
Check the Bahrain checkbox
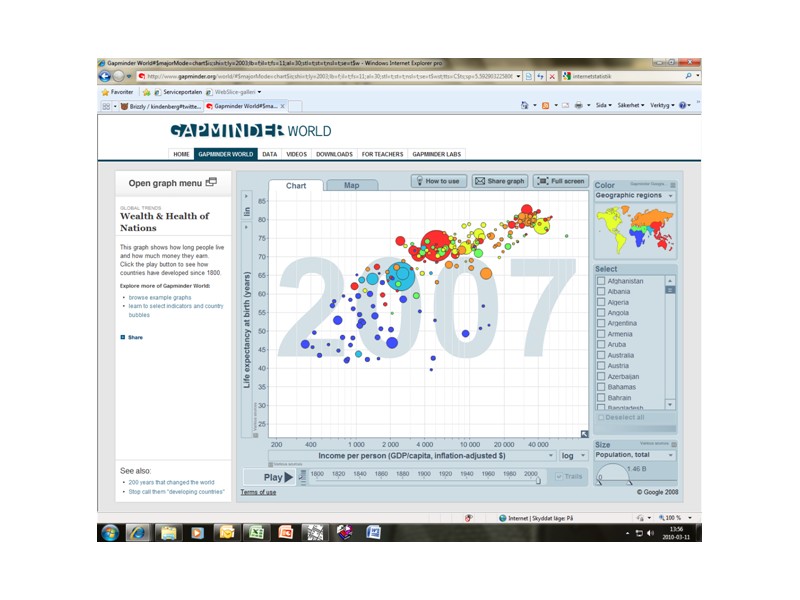[601, 397]
